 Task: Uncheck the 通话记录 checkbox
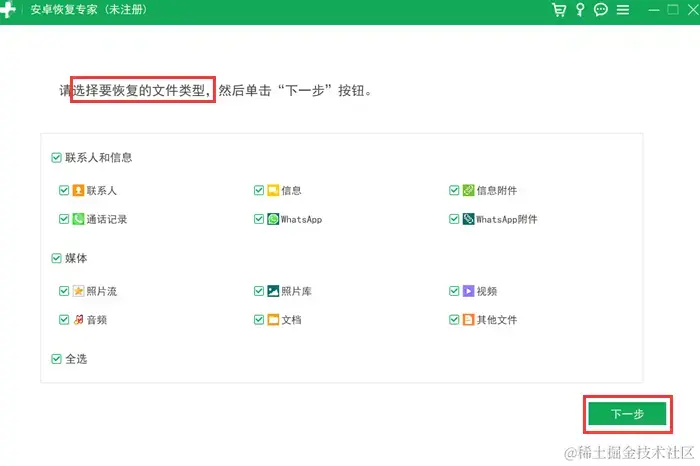coord(64,219)
